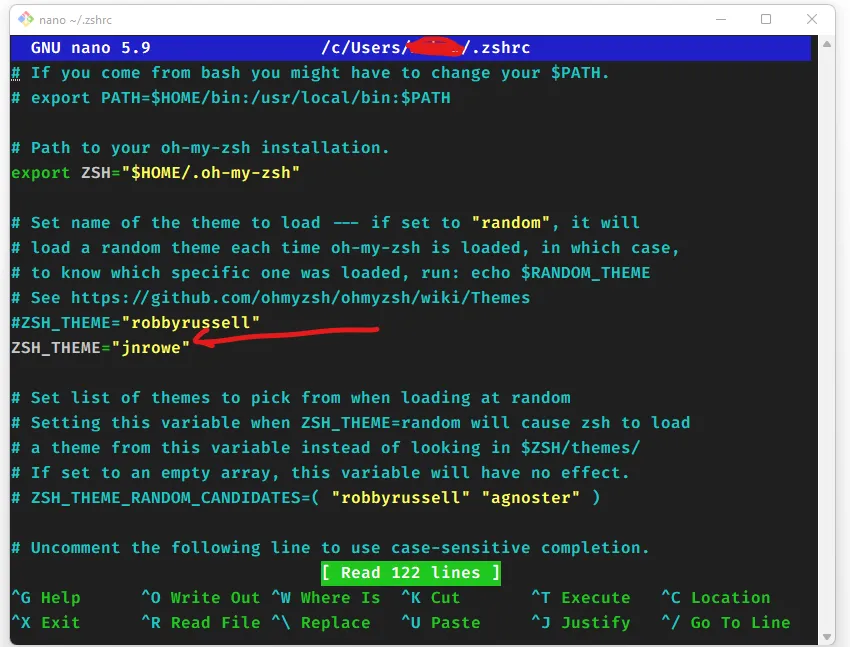The width and height of the screenshot is (850, 647).
Task: Select the ^C Location shortcut
Action: click(x=716, y=598)
